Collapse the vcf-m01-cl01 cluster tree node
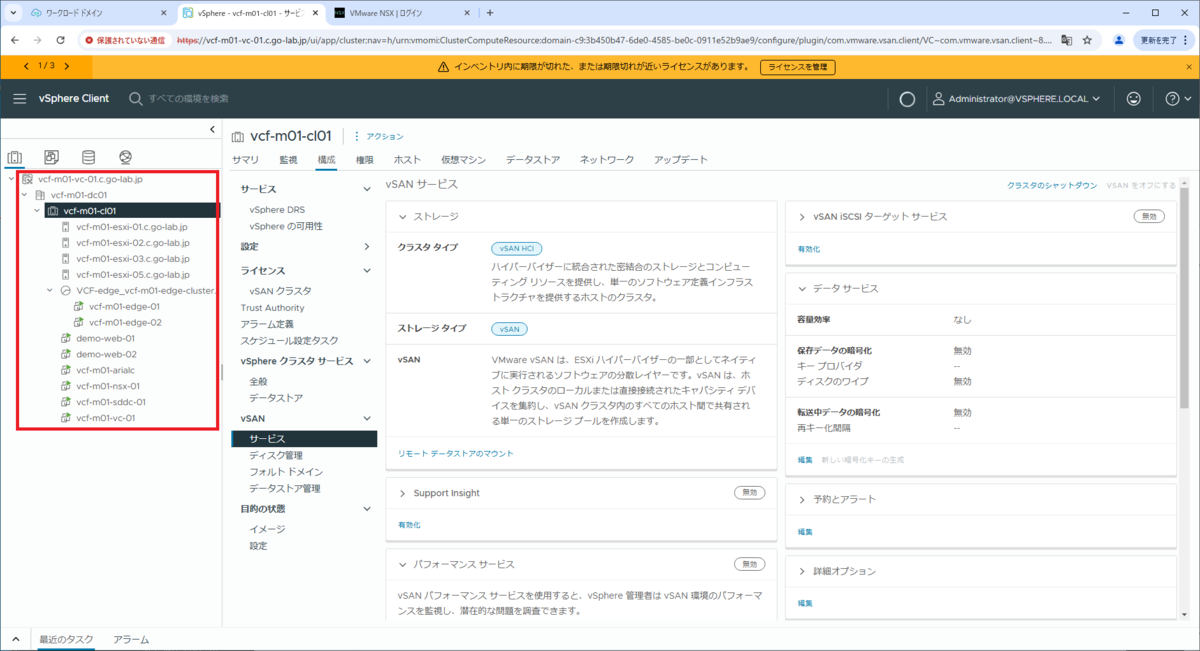The width and height of the screenshot is (1200, 651). point(37,211)
